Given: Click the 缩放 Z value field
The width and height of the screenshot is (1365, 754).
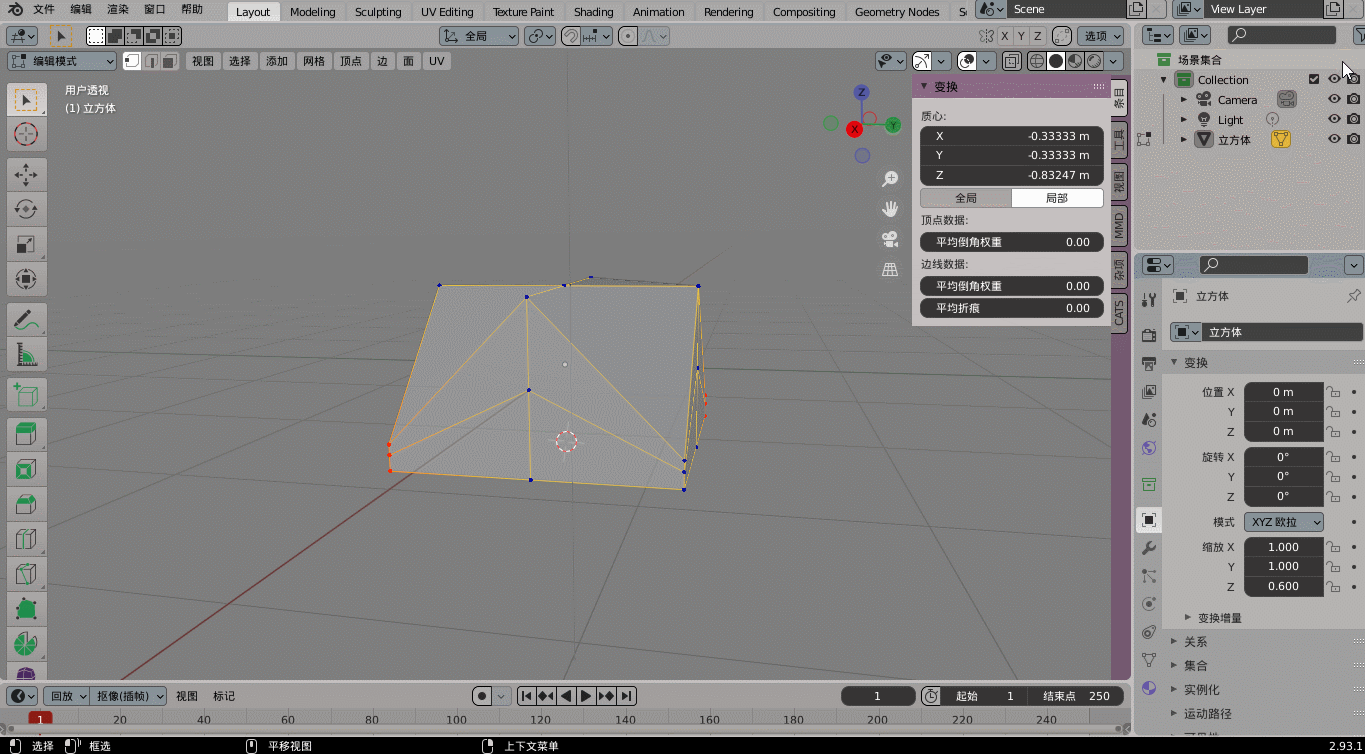Looking at the screenshot, I should pos(1283,586).
